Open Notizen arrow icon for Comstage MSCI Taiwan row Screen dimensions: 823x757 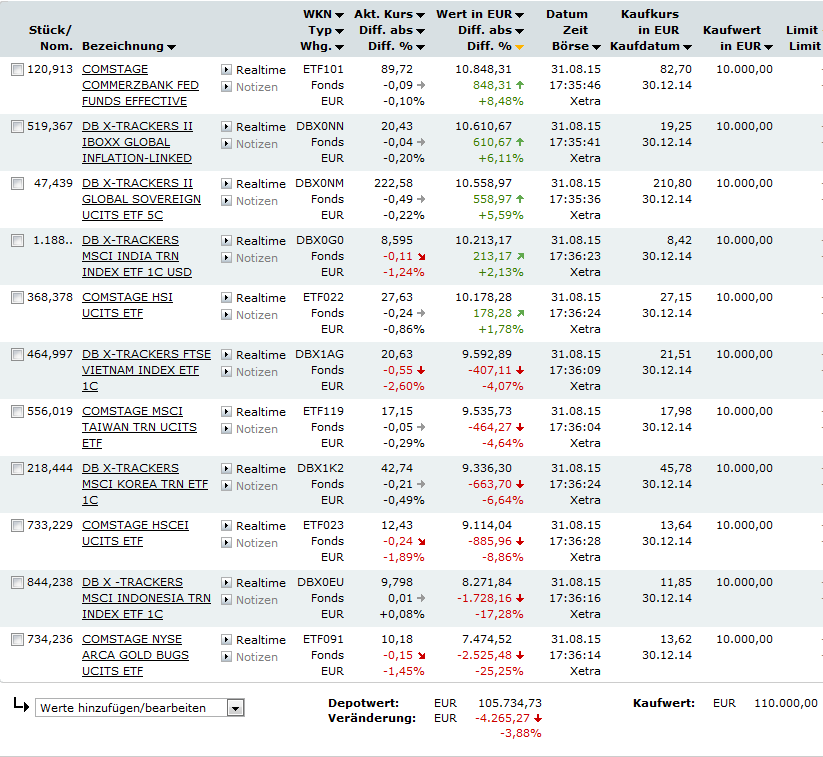(226, 428)
